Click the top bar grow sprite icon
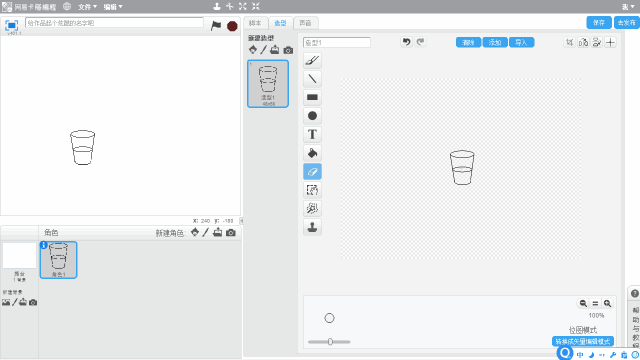640x360 pixels. (x=243, y=6)
